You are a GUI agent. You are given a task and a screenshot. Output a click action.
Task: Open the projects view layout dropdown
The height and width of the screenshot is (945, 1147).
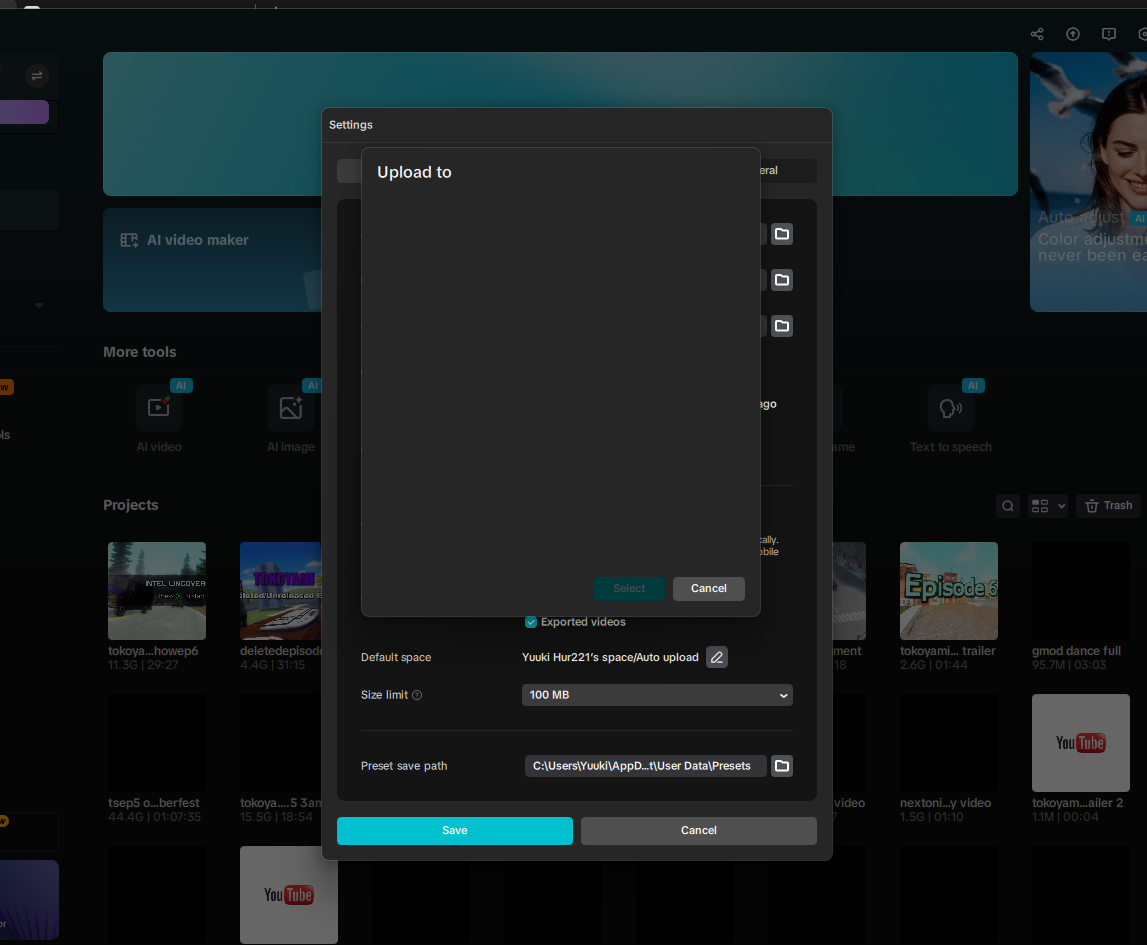coord(1047,506)
